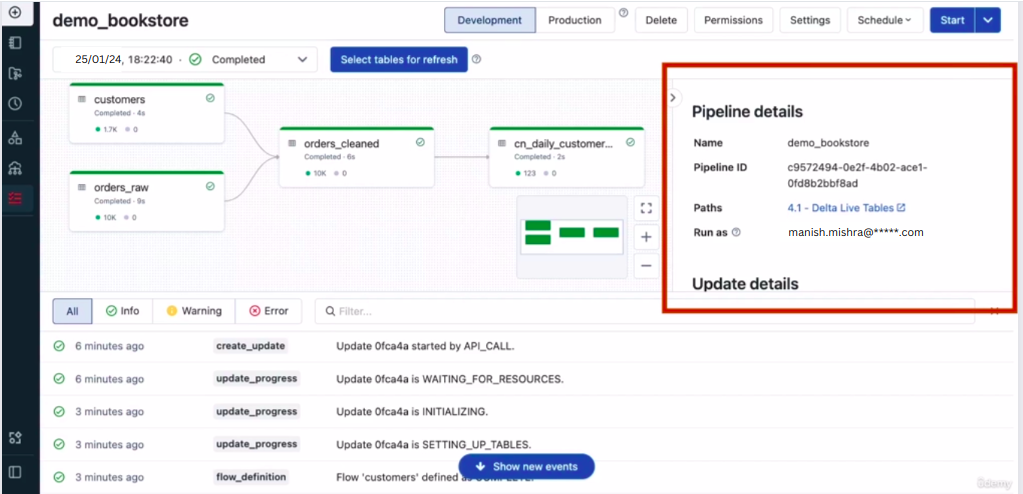Switch pipeline mode to Development
This screenshot has width=1023, height=494.
point(490,20)
